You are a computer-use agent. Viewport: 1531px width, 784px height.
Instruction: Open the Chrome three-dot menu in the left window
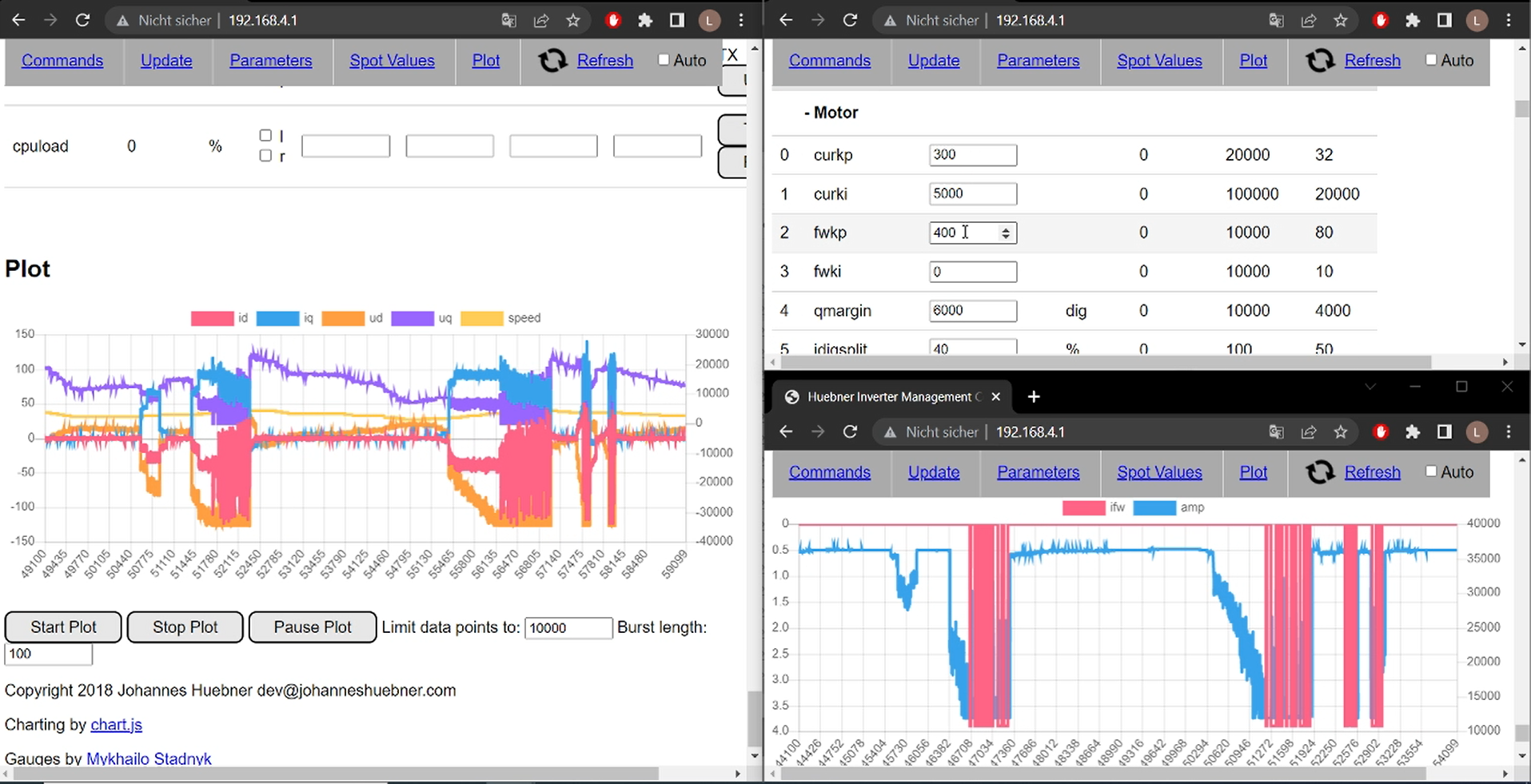click(741, 20)
